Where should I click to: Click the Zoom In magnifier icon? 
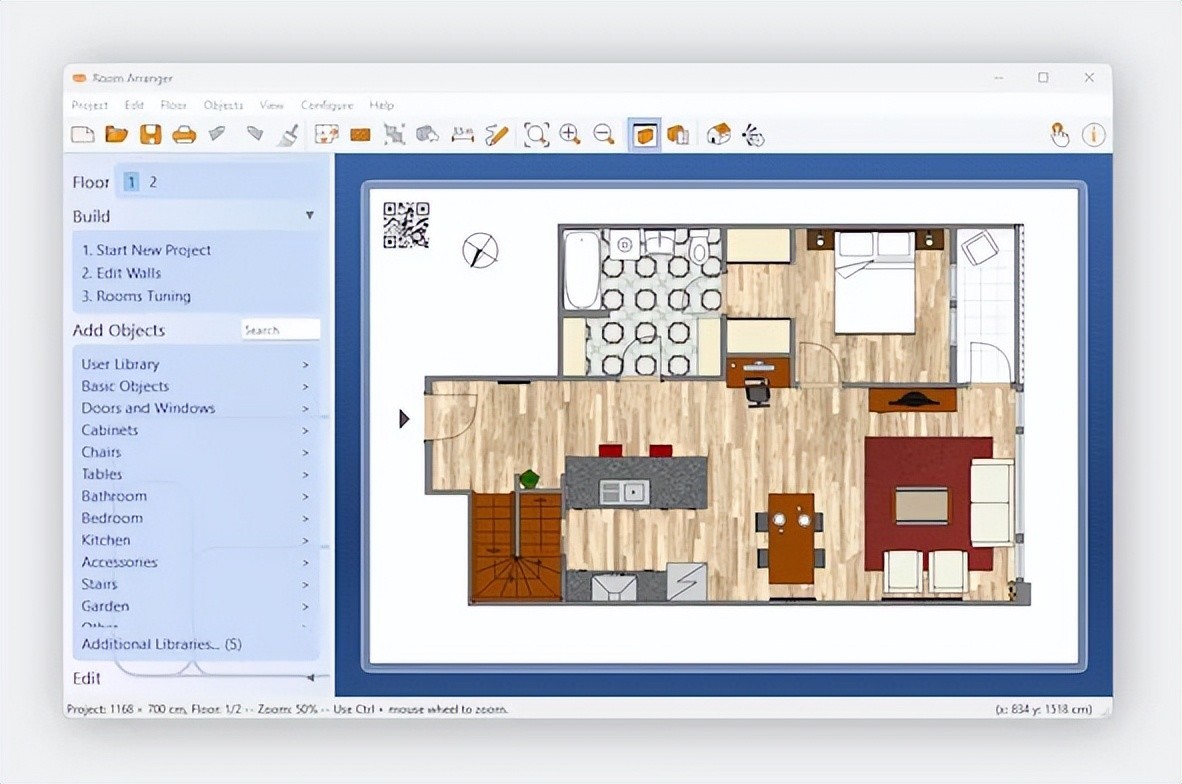click(570, 135)
